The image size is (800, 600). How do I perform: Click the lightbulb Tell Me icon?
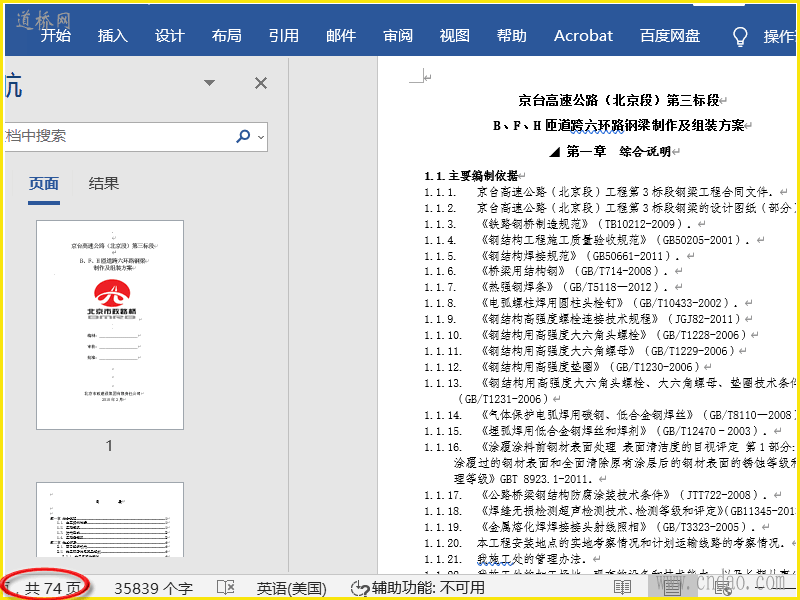point(740,36)
